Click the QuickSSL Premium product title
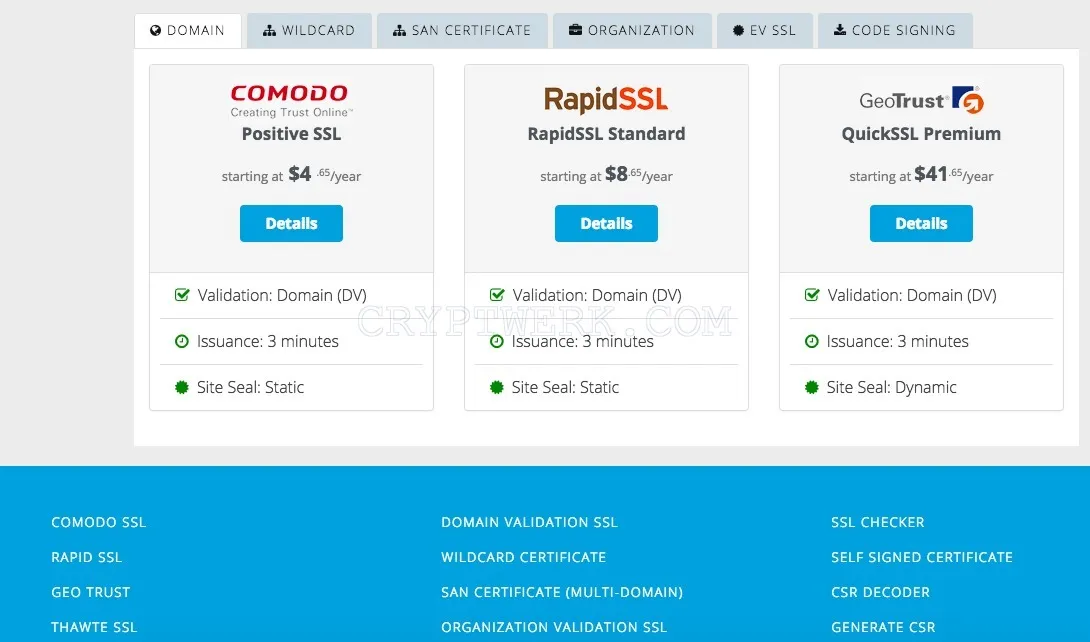This screenshot has height=642, width=1090. coord(921,134)
